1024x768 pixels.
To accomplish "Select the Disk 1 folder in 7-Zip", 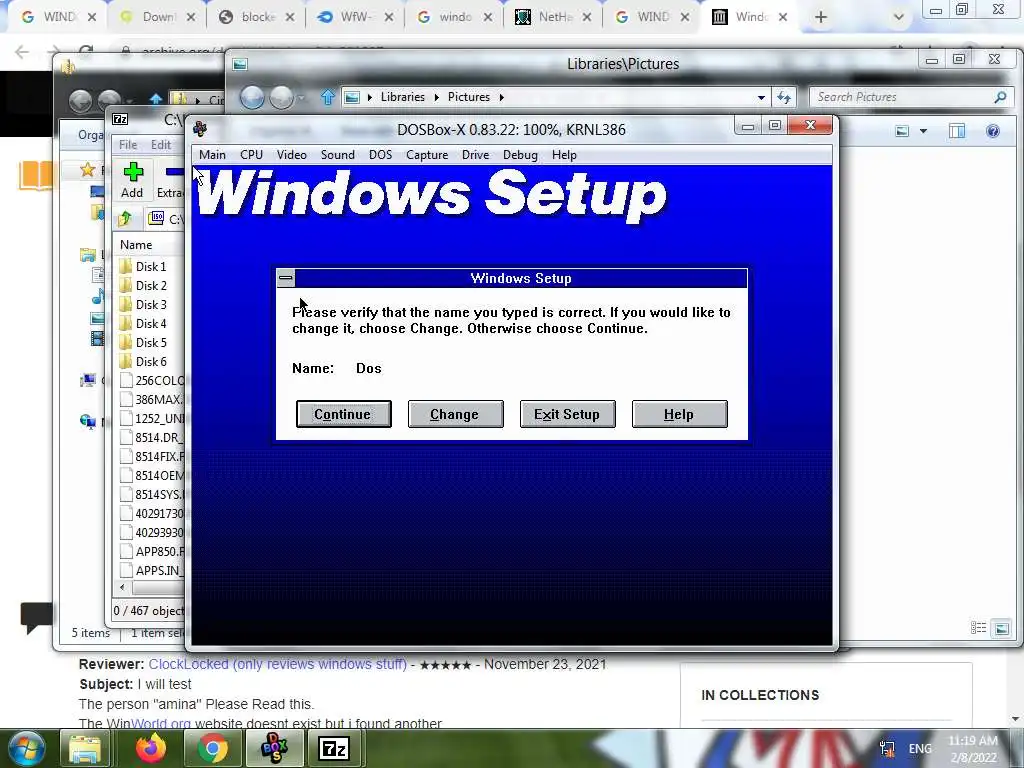I will 151,266.
